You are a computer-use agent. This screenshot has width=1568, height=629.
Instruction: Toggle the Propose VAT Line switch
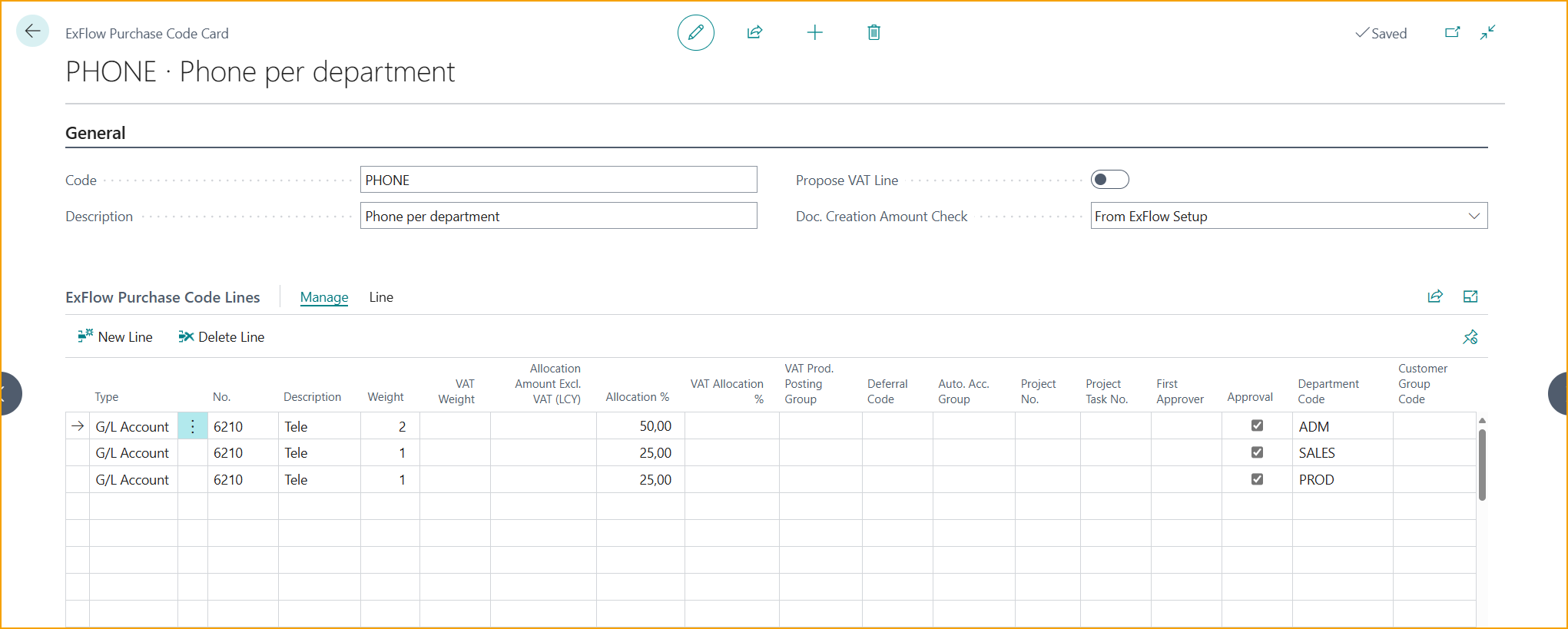pyautogui.click(x=1109, y=180)
